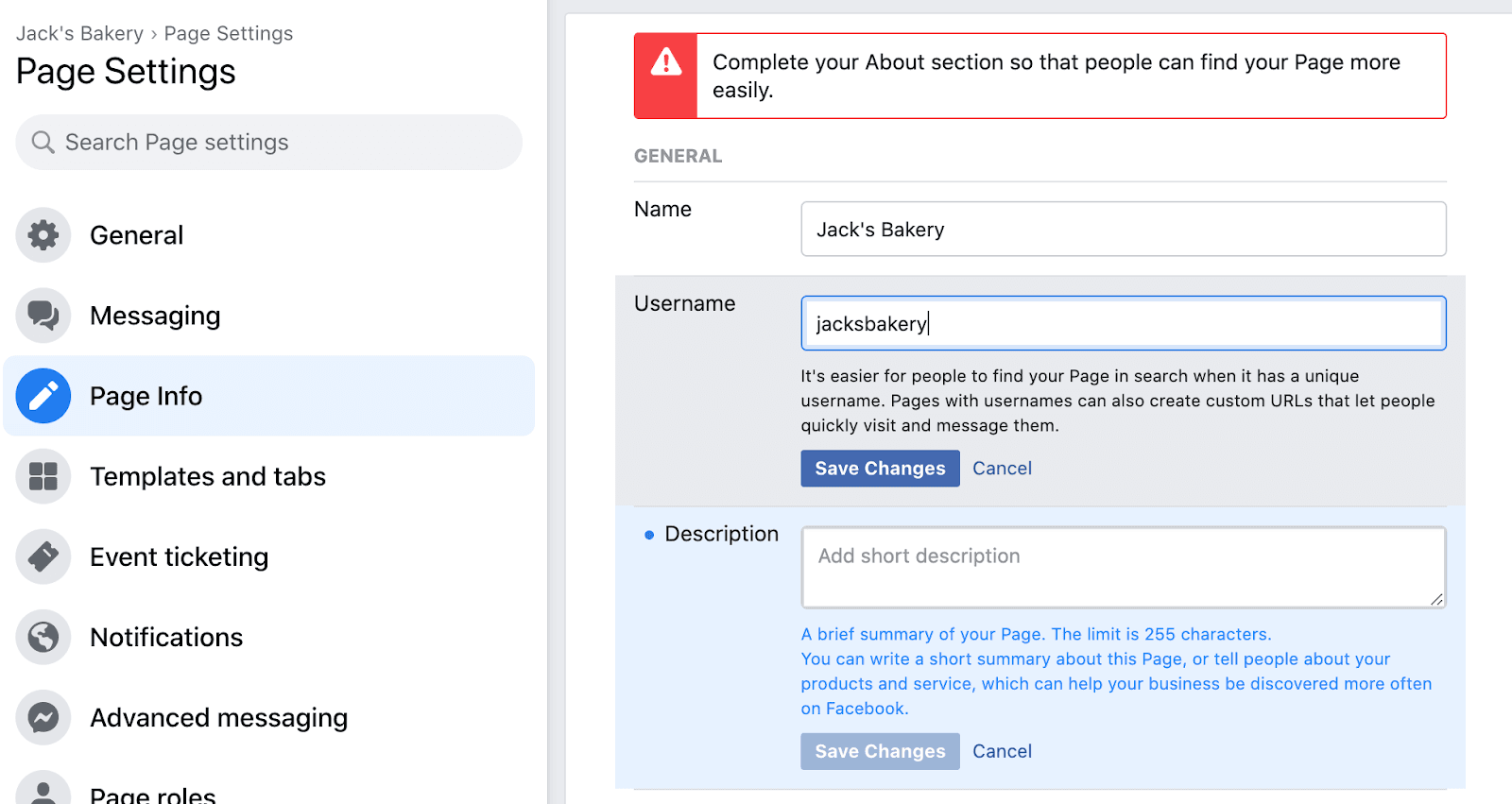The width and height of the screenshot is (1512, 804).
Task: Click the red warning triangle icon
Action: (x=666, y=62)
